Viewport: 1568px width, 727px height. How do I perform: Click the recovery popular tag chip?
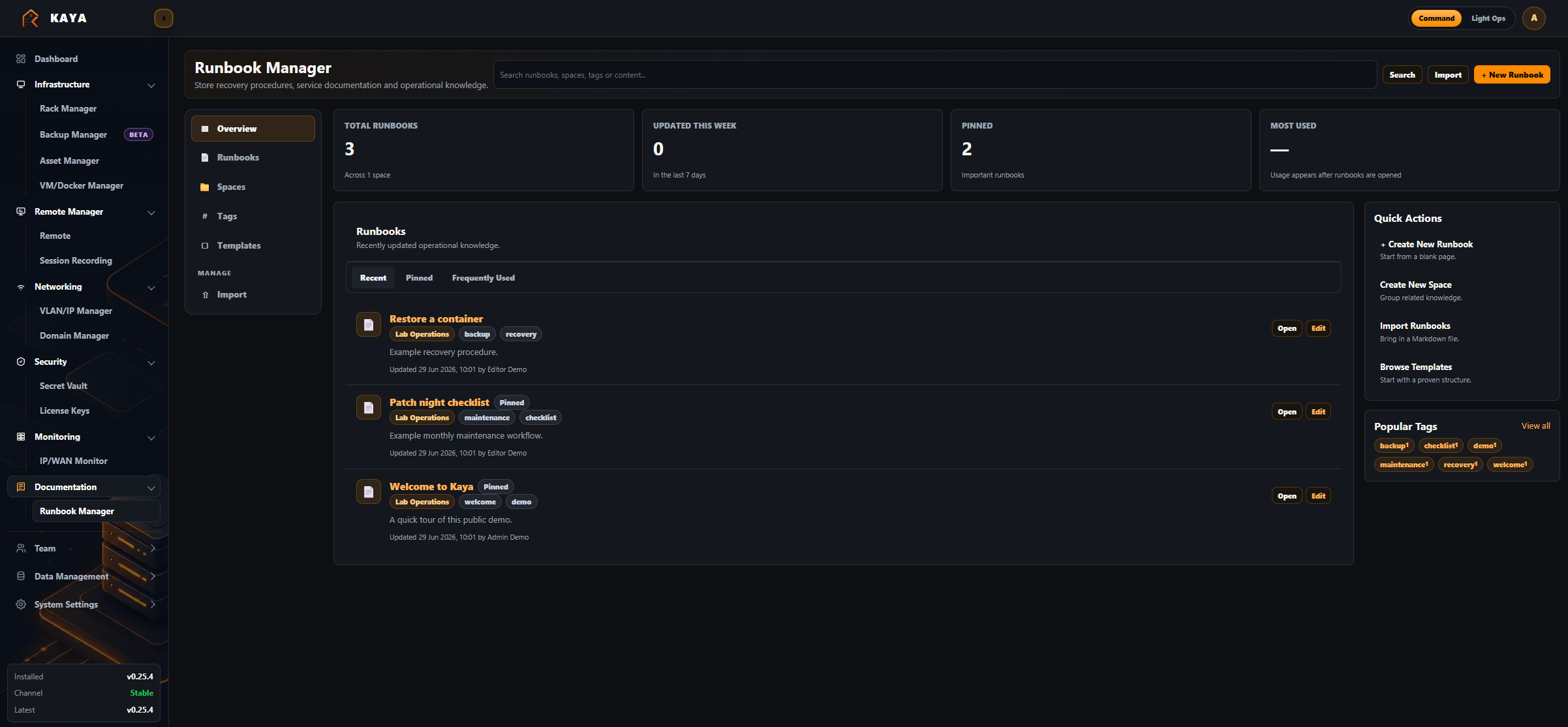click(1460, 465)
